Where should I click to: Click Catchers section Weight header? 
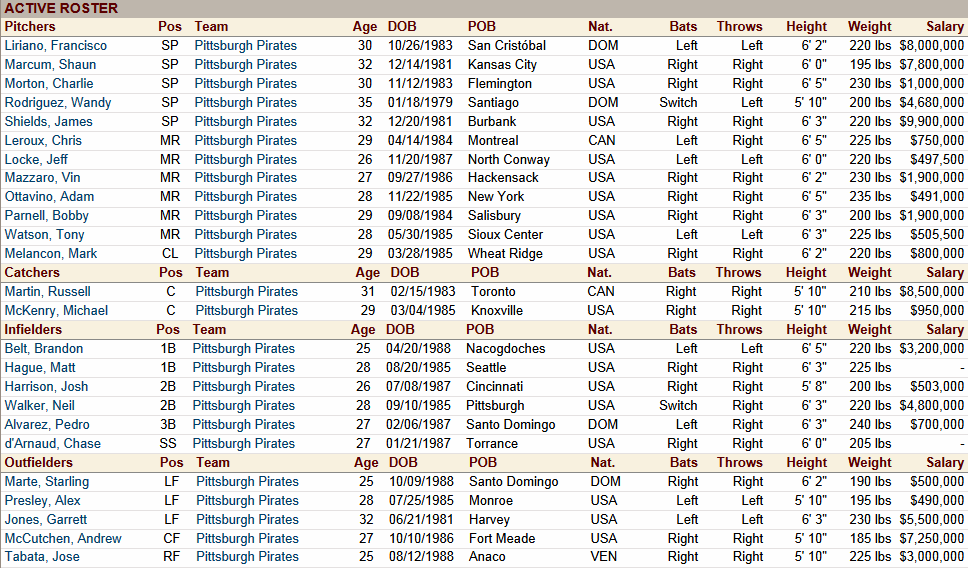click(x=870, y=273)
